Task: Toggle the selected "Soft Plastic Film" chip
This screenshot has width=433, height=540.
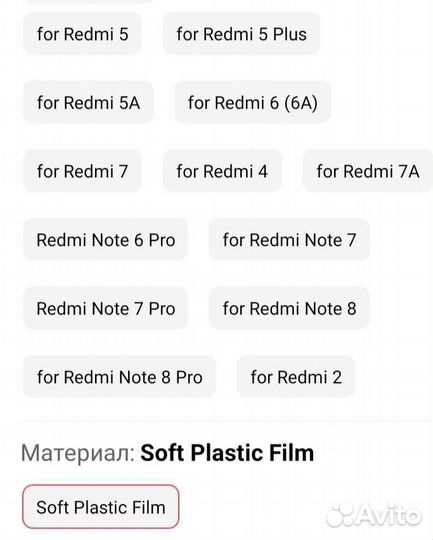Action: coord(101,507)
